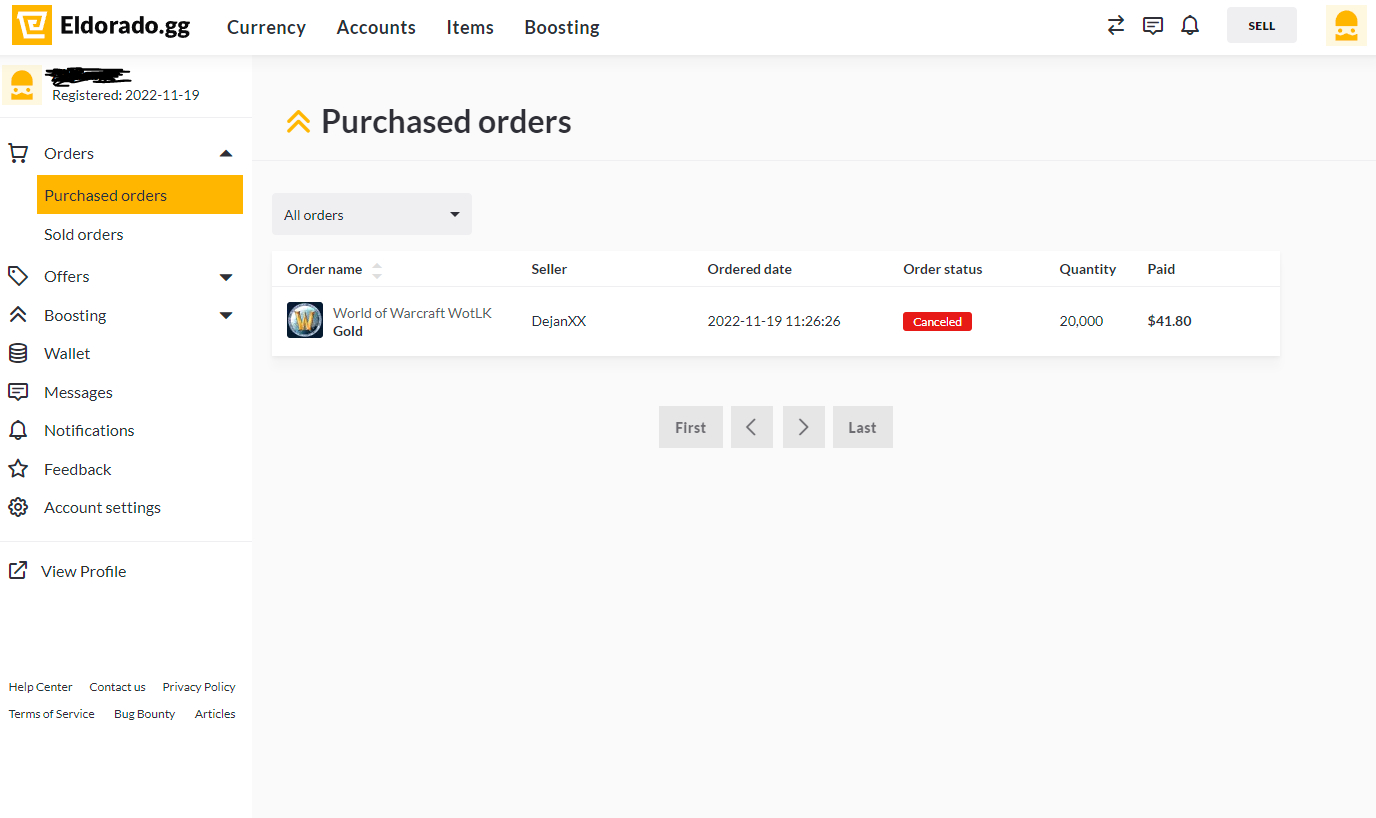Open the View Profile external link icon
Screen dimensions: 1376x818
point(18,570)
